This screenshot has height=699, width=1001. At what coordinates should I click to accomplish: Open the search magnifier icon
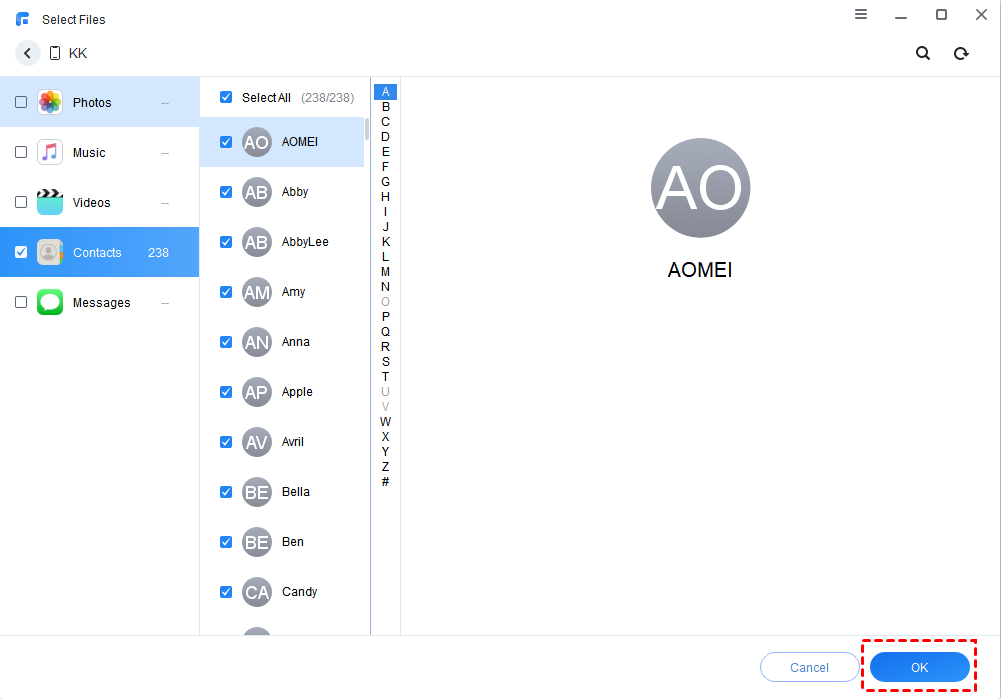tap(923, 53)
